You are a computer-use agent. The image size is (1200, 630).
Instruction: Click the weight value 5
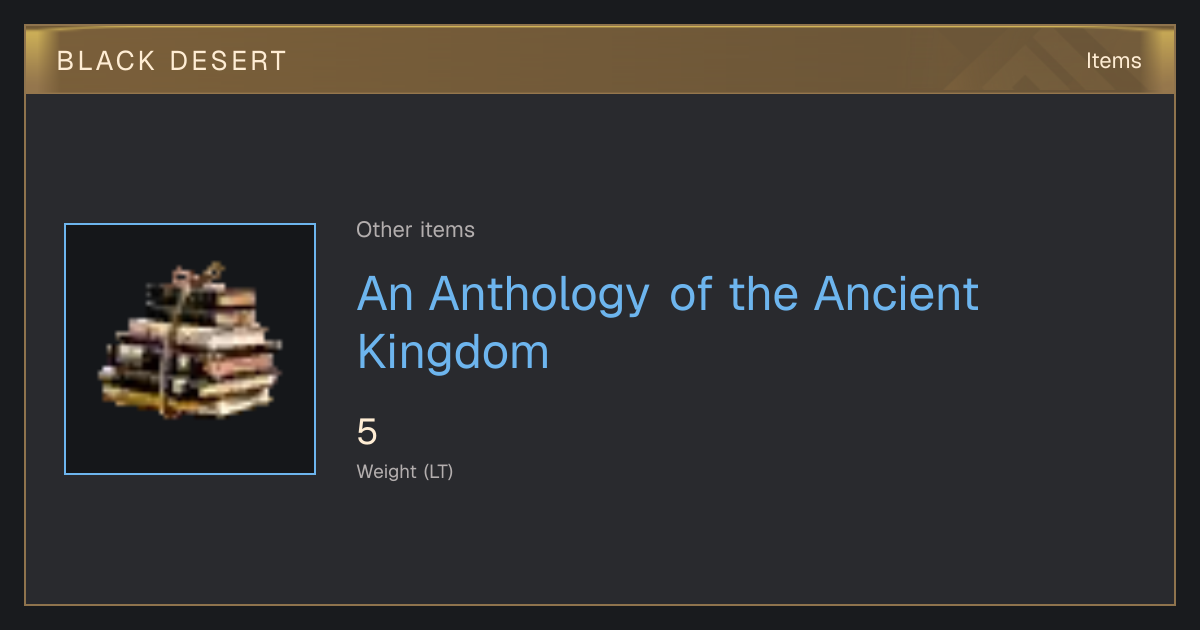click(367, 432)
